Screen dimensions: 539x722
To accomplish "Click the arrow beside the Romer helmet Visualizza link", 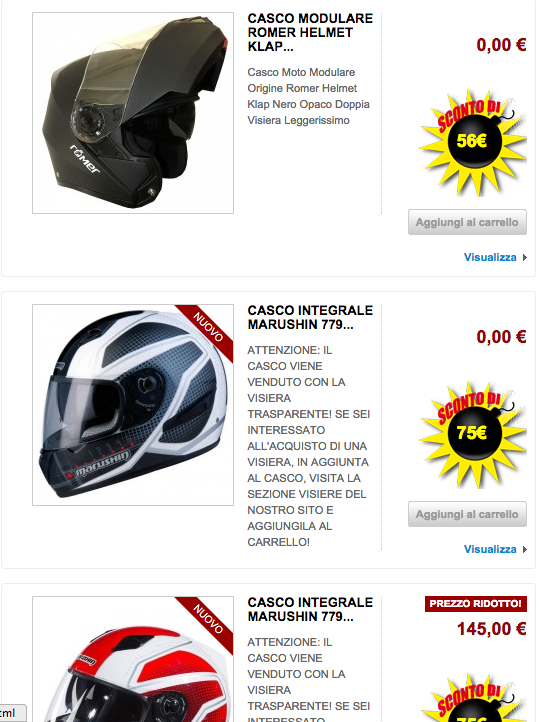I will coord(525,258).
